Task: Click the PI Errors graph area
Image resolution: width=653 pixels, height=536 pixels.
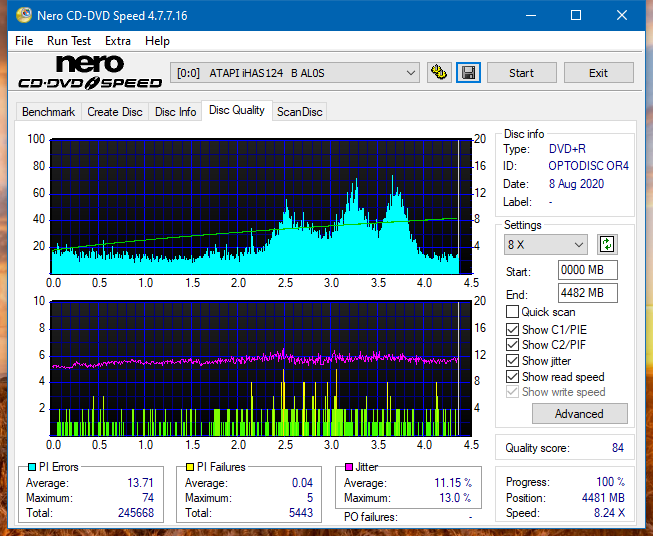Action: [x=261, y=207]
